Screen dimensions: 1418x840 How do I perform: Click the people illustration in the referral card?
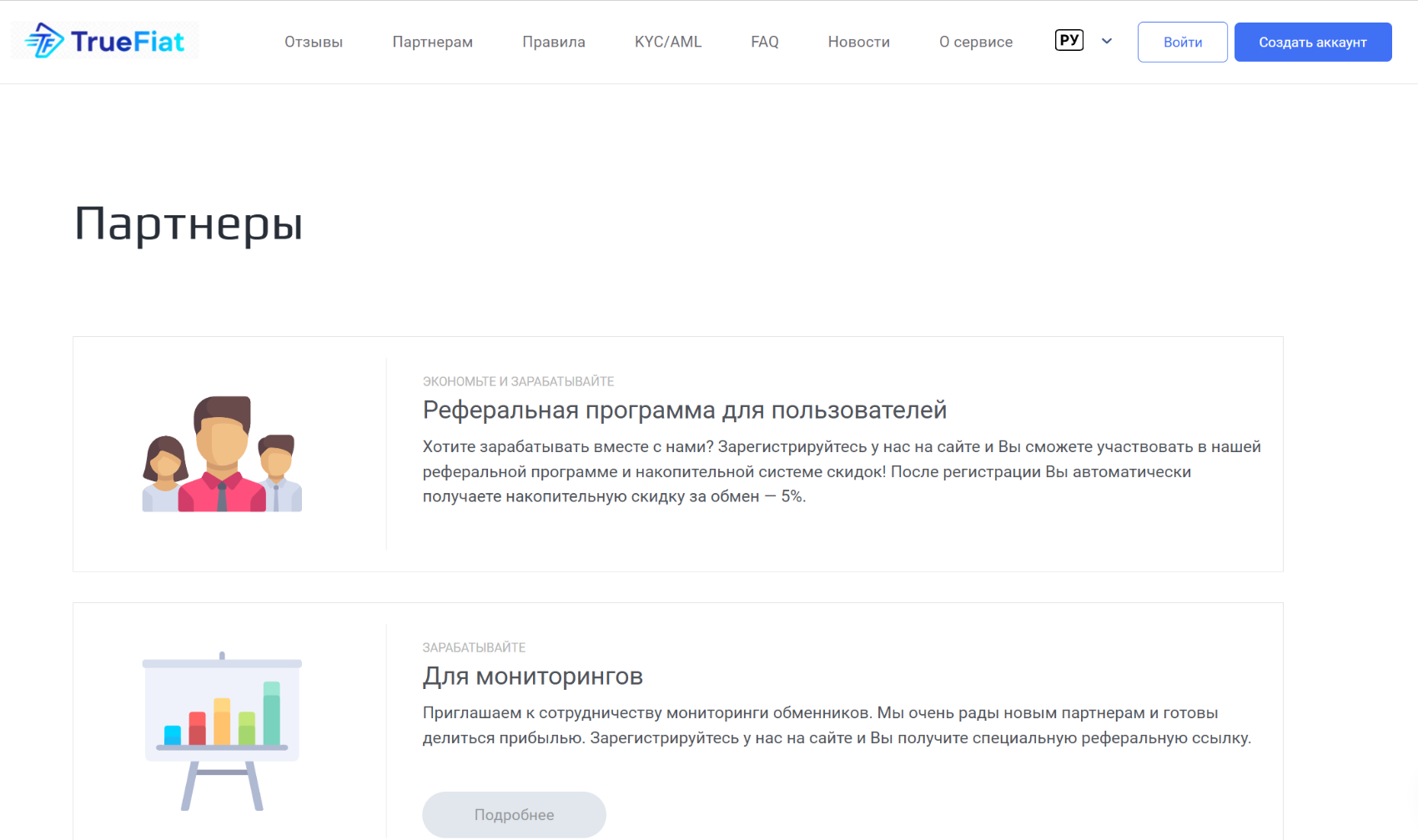222,454
